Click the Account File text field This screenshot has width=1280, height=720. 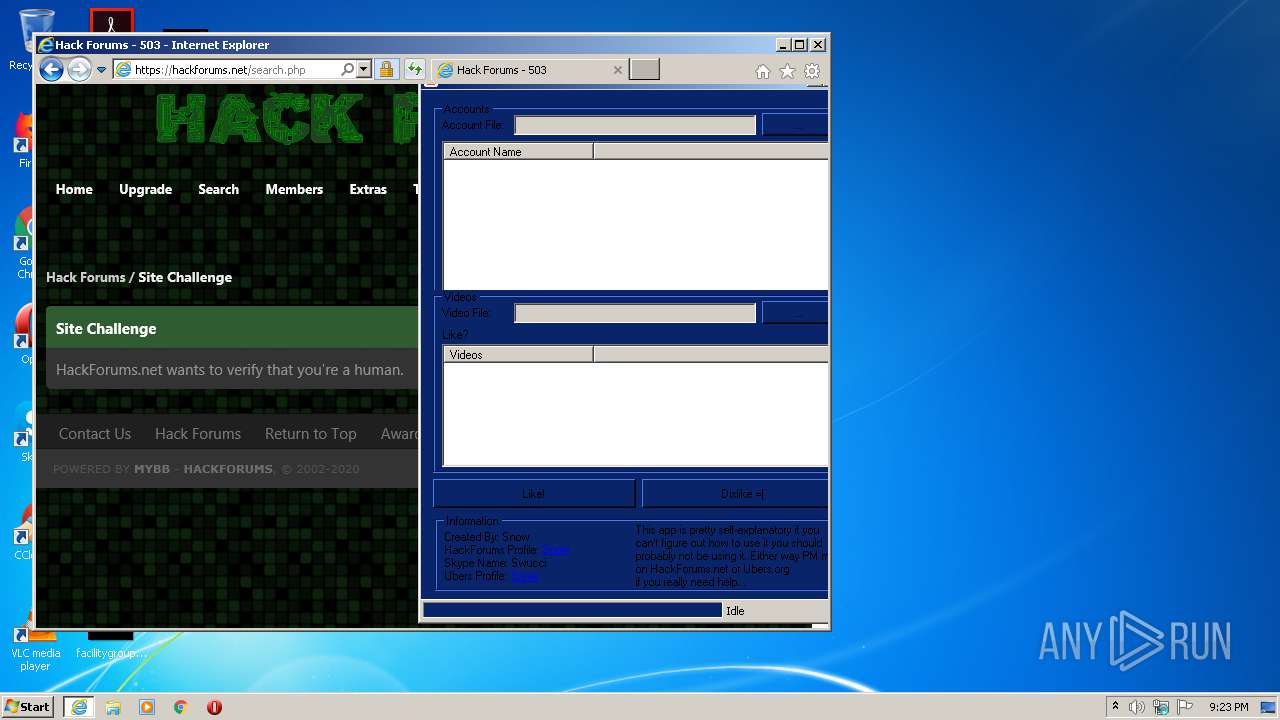coord(635,125)
